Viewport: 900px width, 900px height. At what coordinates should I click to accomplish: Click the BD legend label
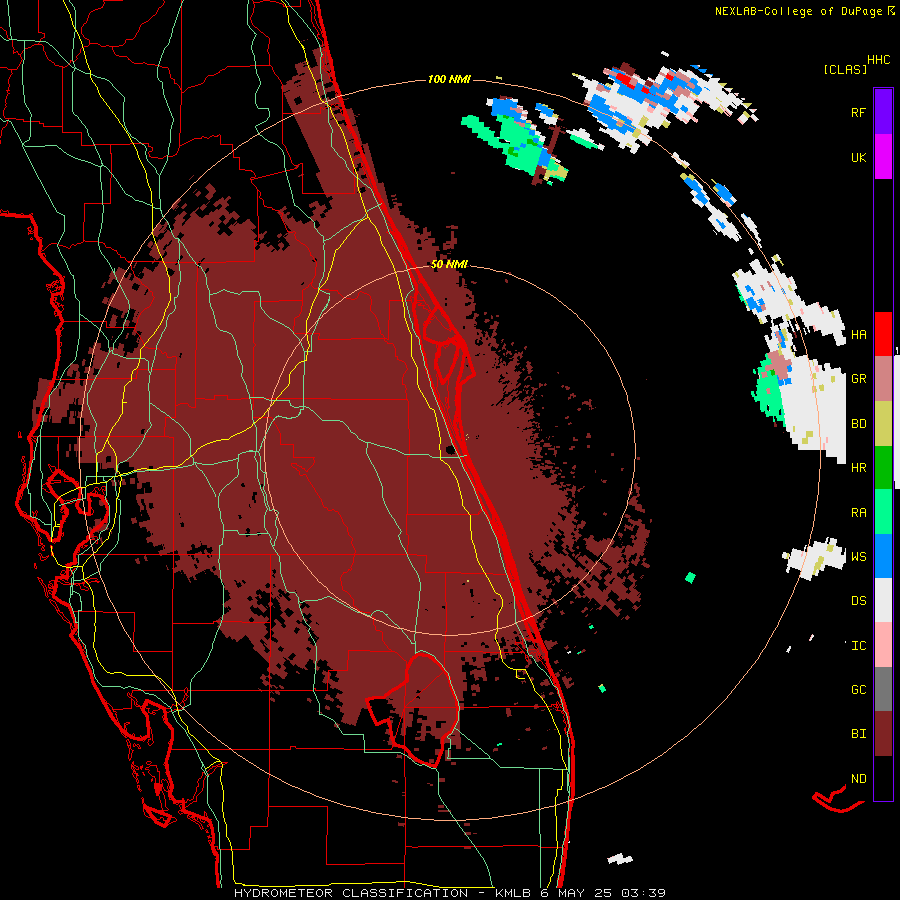[x=858, y=424]
